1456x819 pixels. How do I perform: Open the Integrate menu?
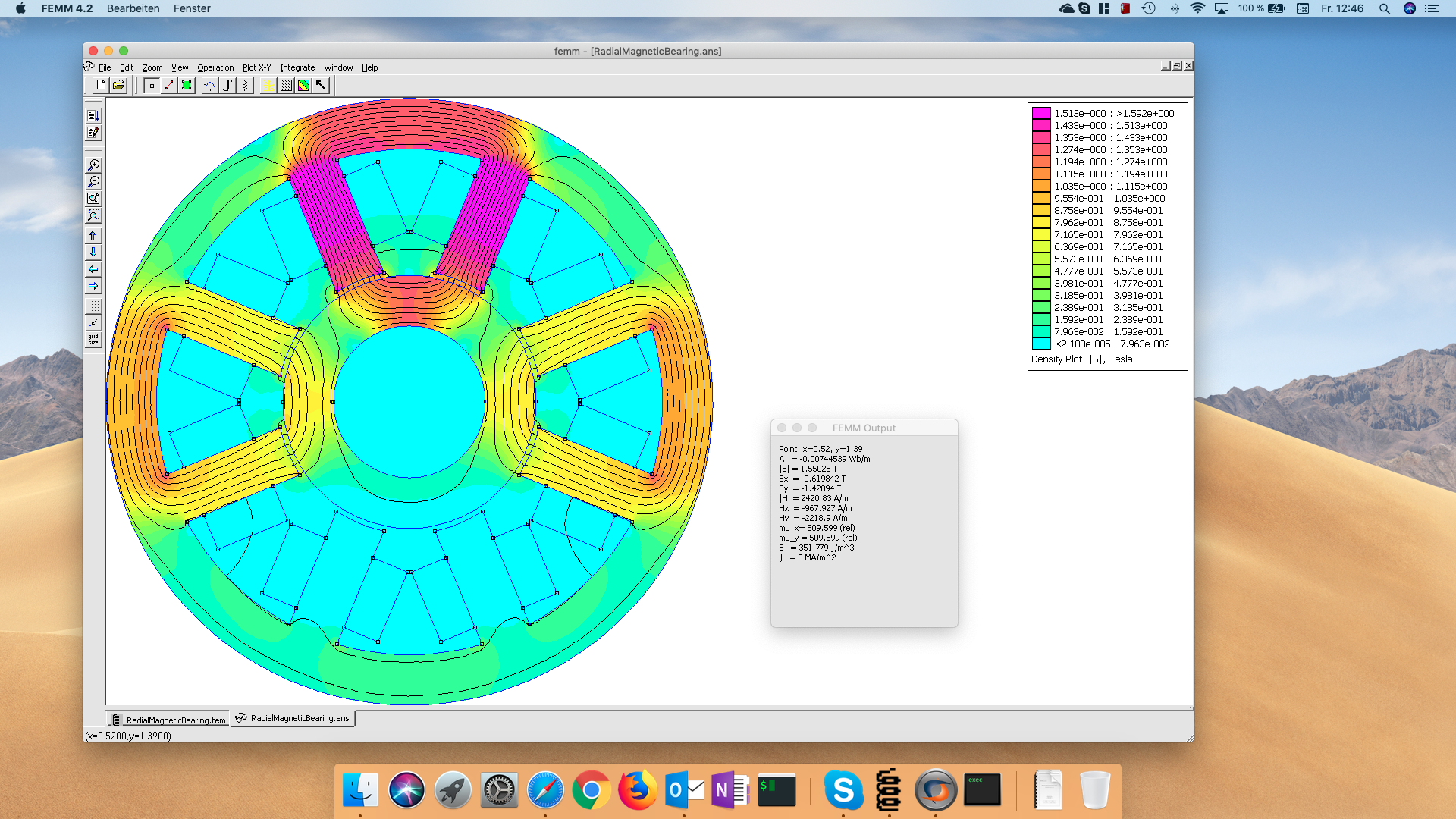297,67
